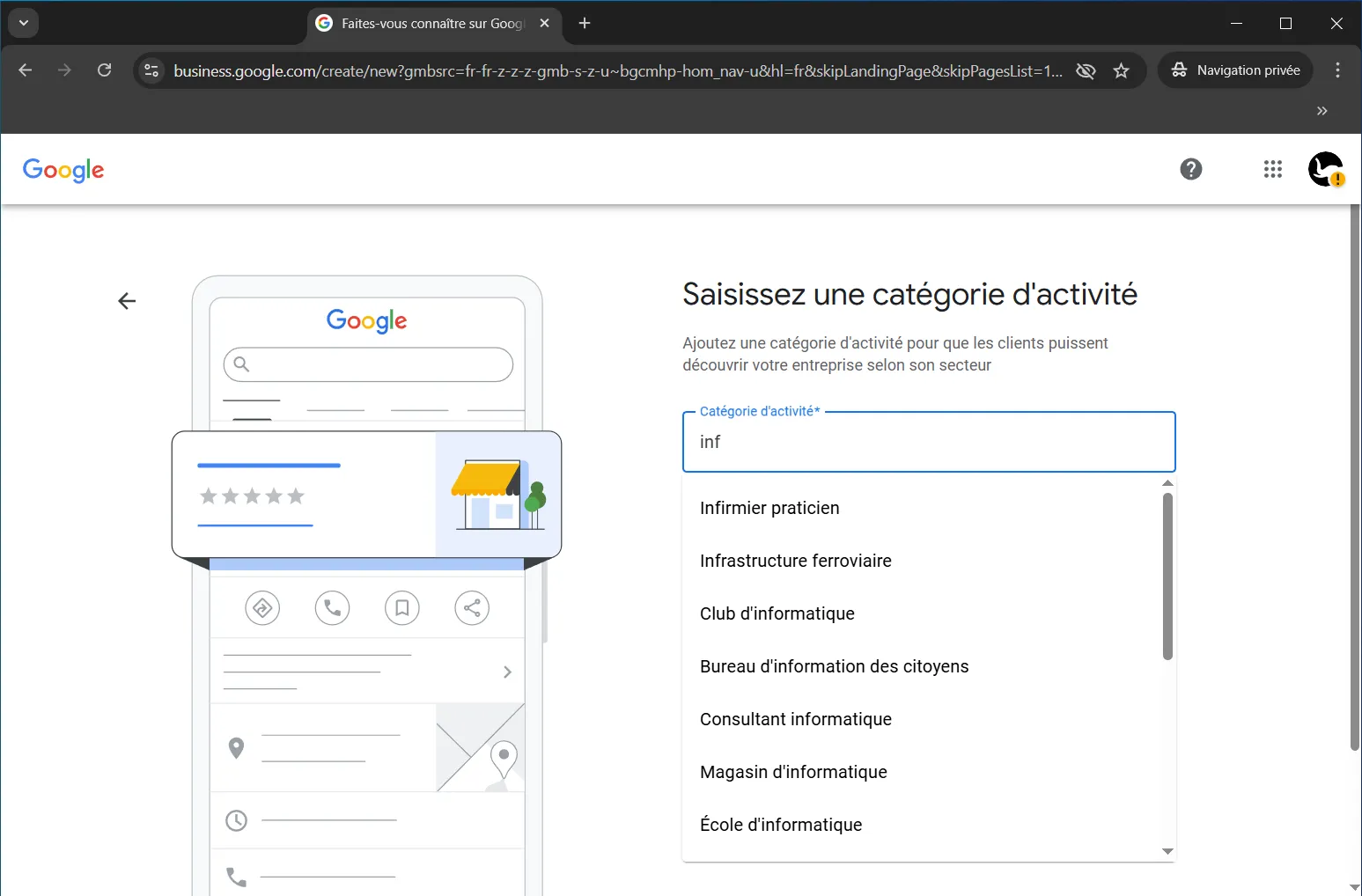Select the 'Infirmier praticien' suggestion
The height and width of the screenshot is (896, 1362).
point(769,508)
